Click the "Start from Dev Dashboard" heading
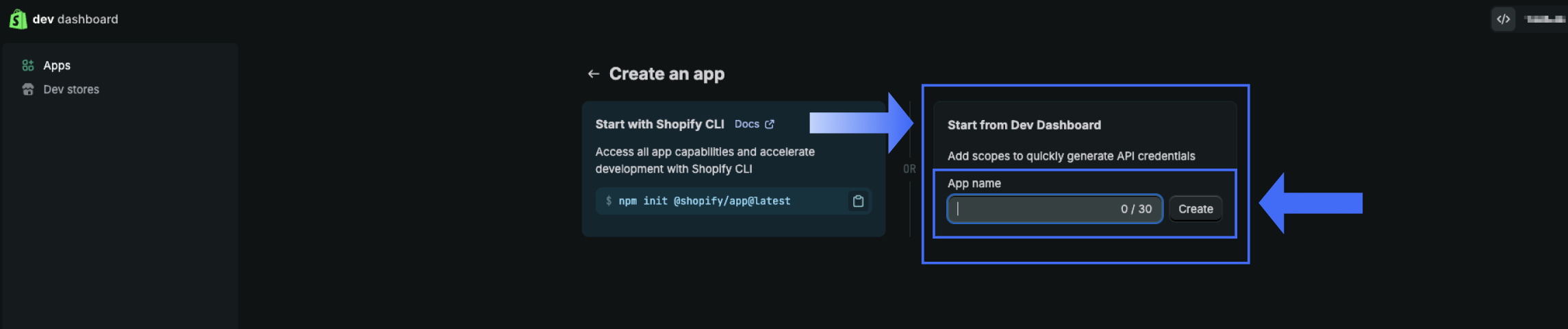Image resolution: width=1568 pixels, height=329 pixels. 1024,125
